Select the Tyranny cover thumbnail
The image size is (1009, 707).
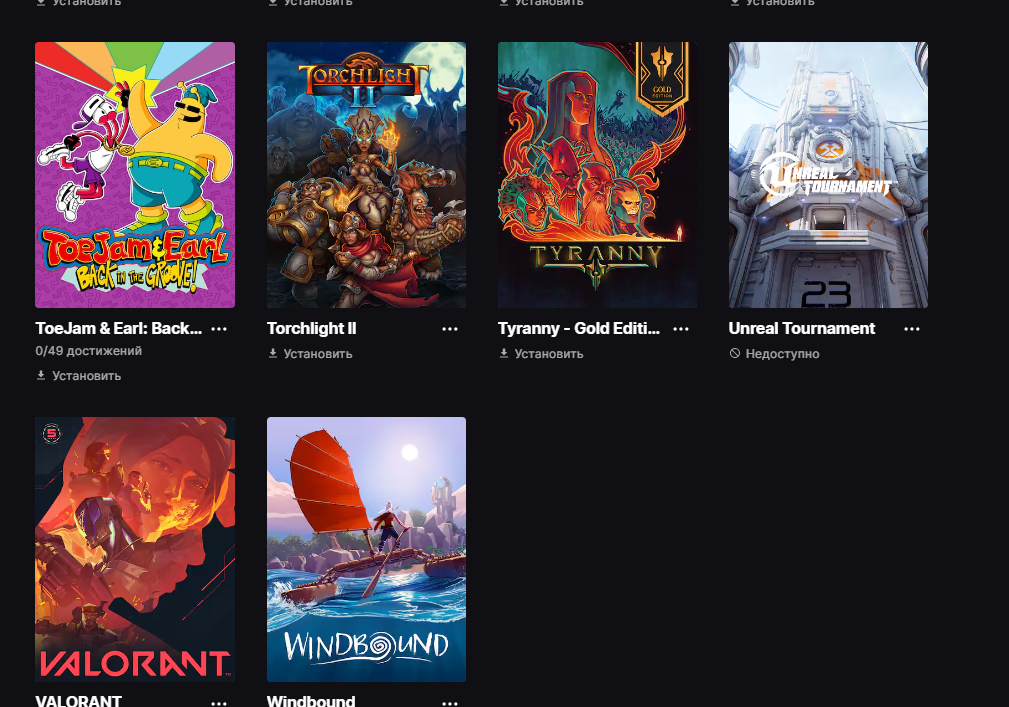click(x=597, y=175)
